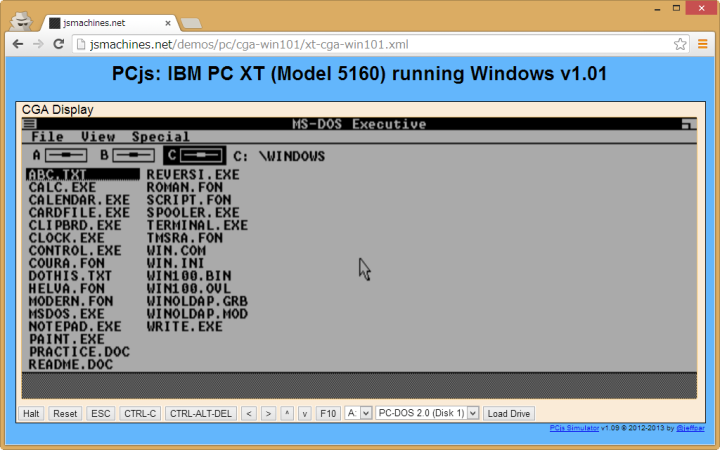Select file NOTEPAD.EXE

75,326
